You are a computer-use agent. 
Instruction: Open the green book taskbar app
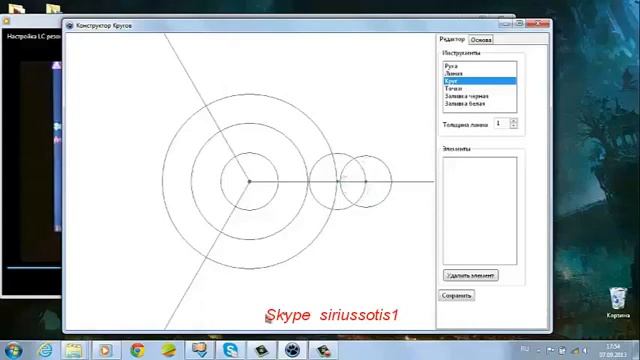pos(262,350)
